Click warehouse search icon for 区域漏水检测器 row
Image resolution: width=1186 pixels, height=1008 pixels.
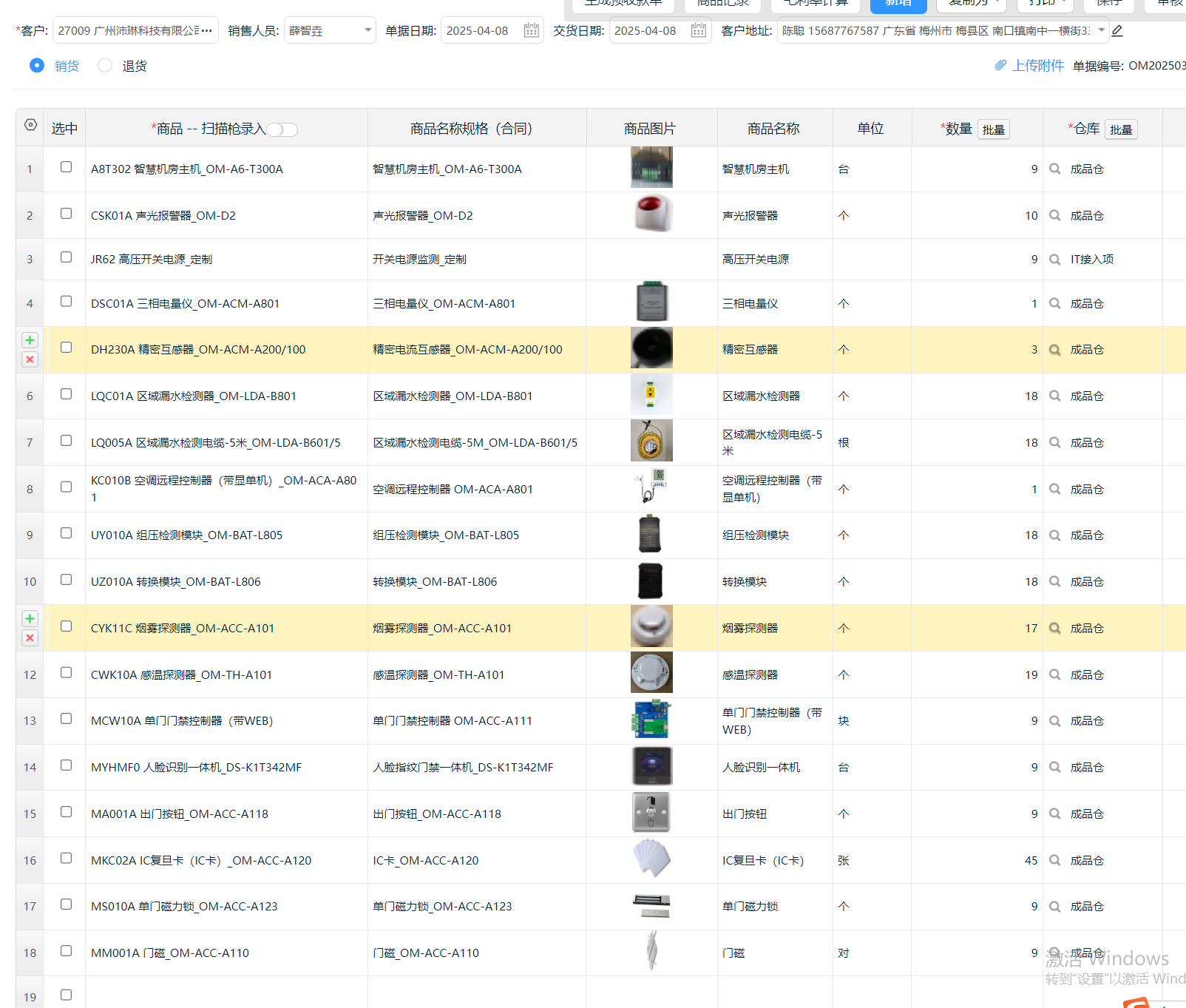pyautogui.click(x=1055, y=396)
